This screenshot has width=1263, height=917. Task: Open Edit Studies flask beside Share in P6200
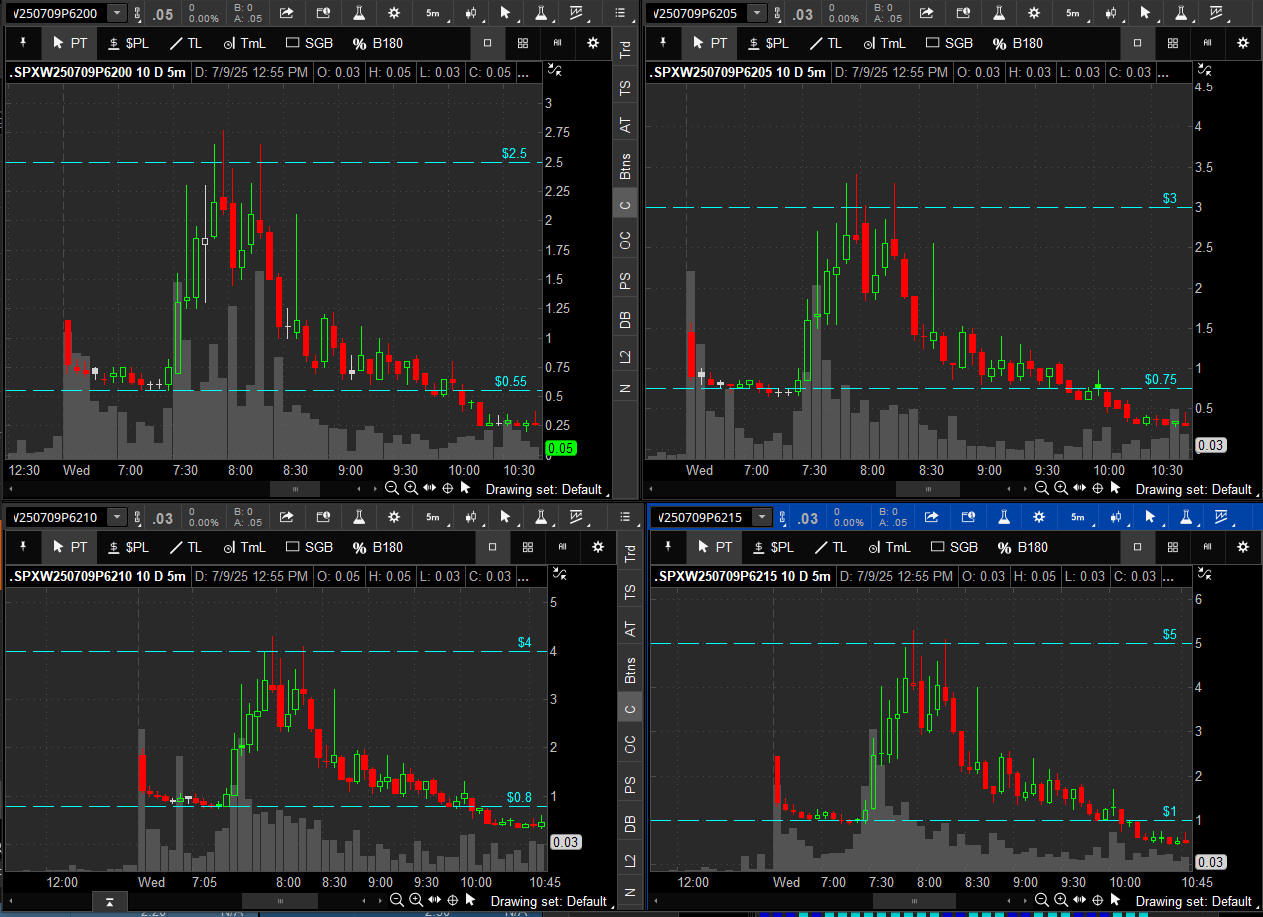click(x=358, y=13)
